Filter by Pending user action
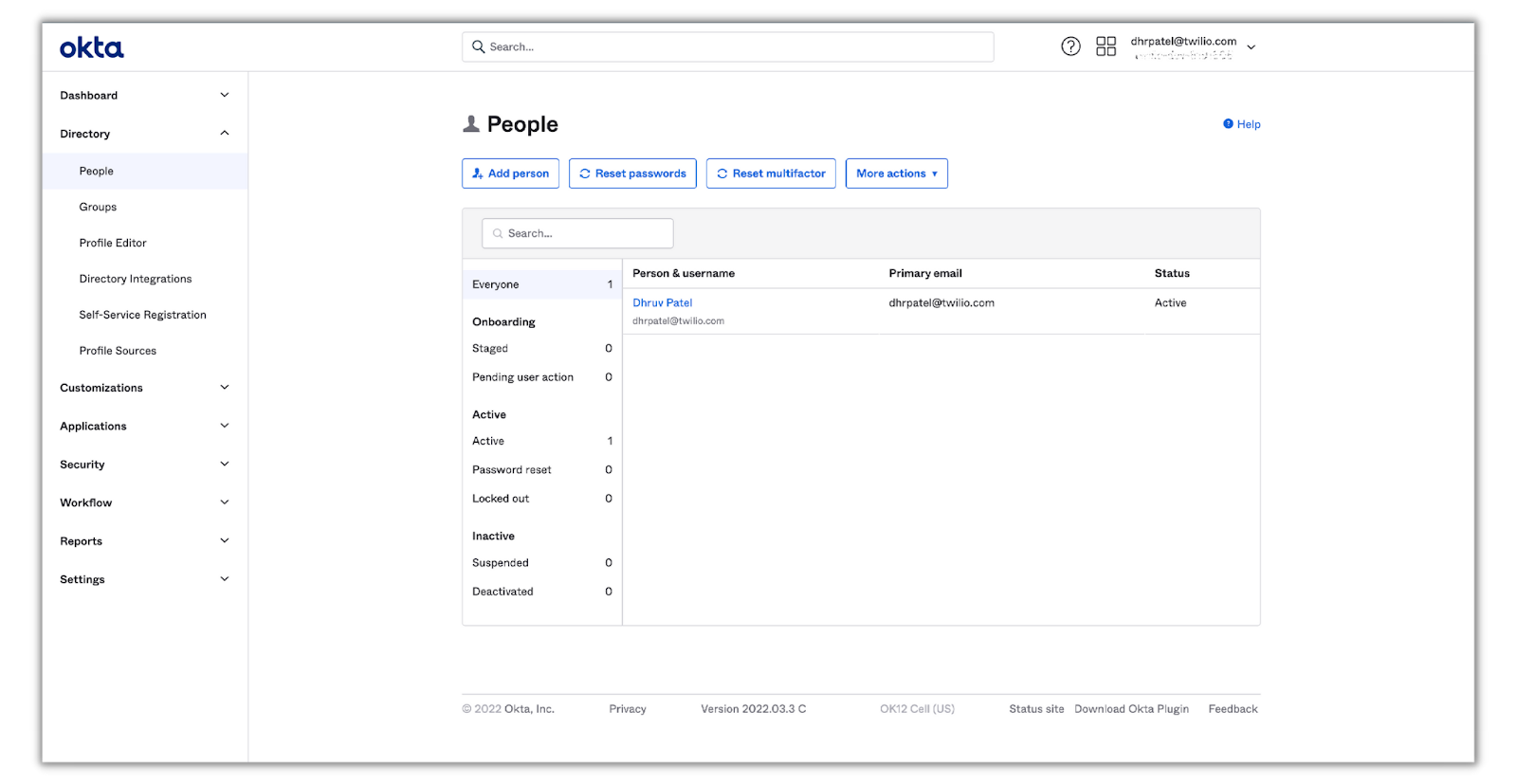The width and height of the screenshot is (1517, 784). (x=541, y=377)
